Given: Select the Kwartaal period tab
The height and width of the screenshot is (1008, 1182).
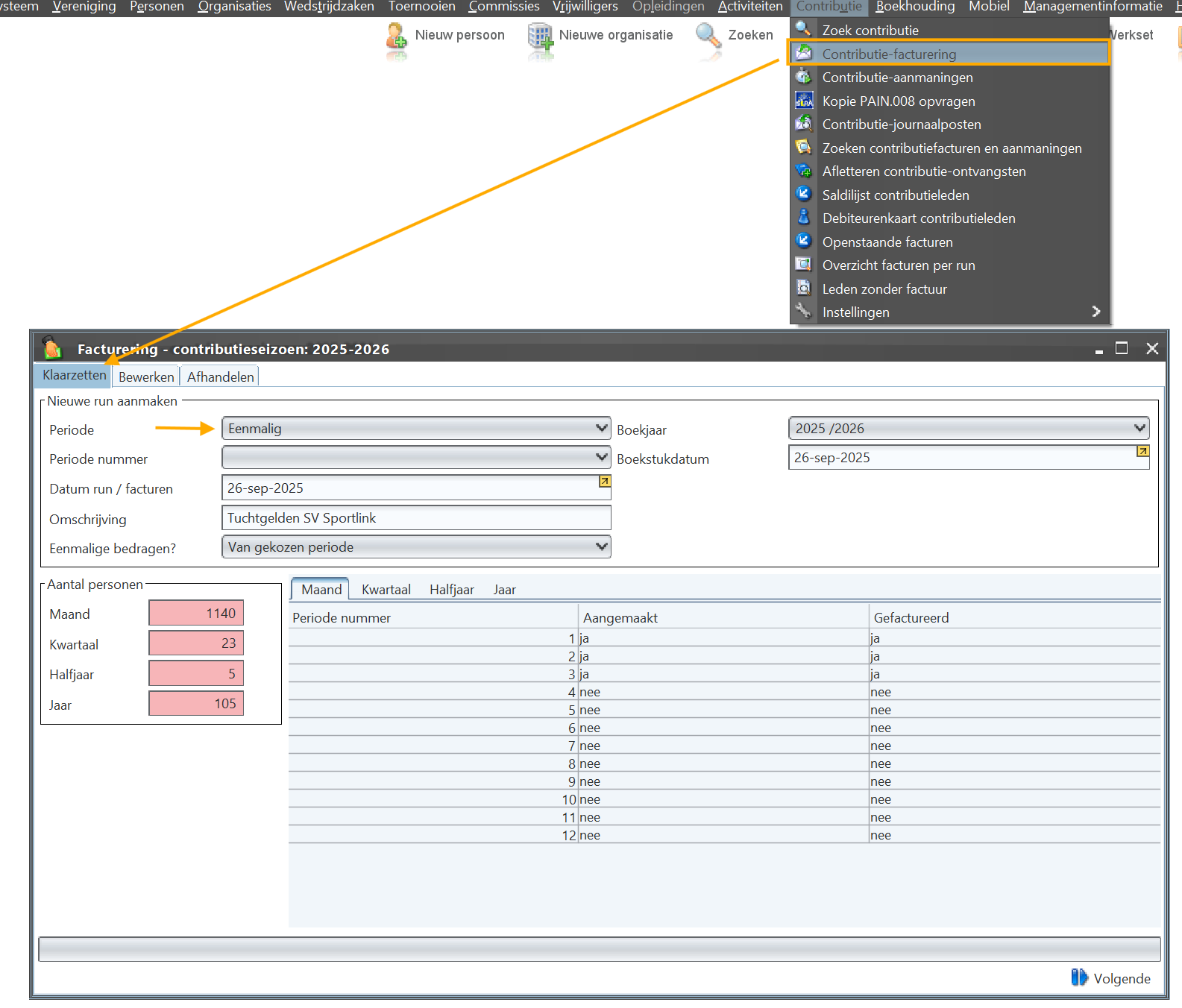Looking at the screenshot, I should pyautogui.click(x=386, y=590).
